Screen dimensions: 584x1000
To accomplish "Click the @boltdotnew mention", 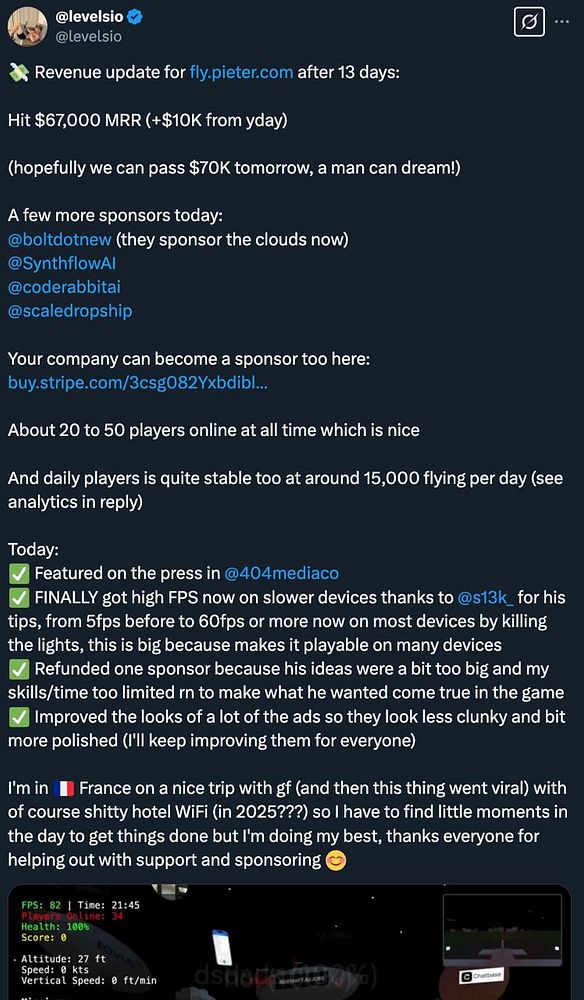I will (x=56, y=239).
